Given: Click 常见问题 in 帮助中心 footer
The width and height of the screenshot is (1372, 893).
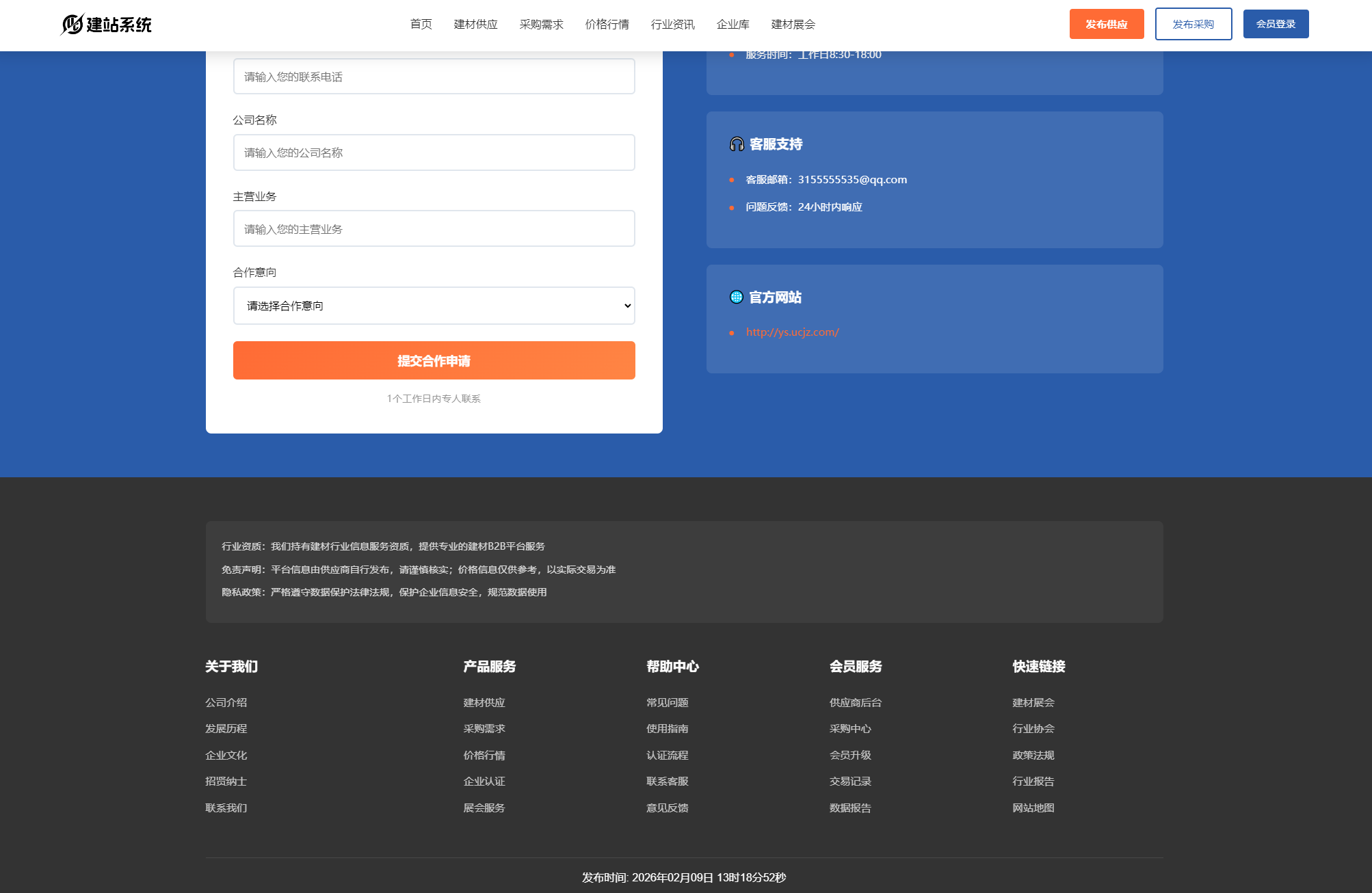Looking at the screenshot, I should pos(667,702).
